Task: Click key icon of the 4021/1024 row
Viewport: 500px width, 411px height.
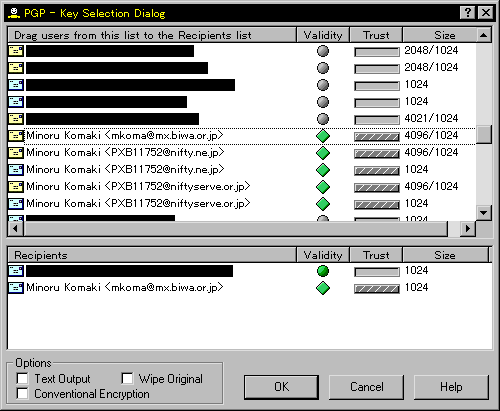Action: pyautogui.click(x=16, y=119)
